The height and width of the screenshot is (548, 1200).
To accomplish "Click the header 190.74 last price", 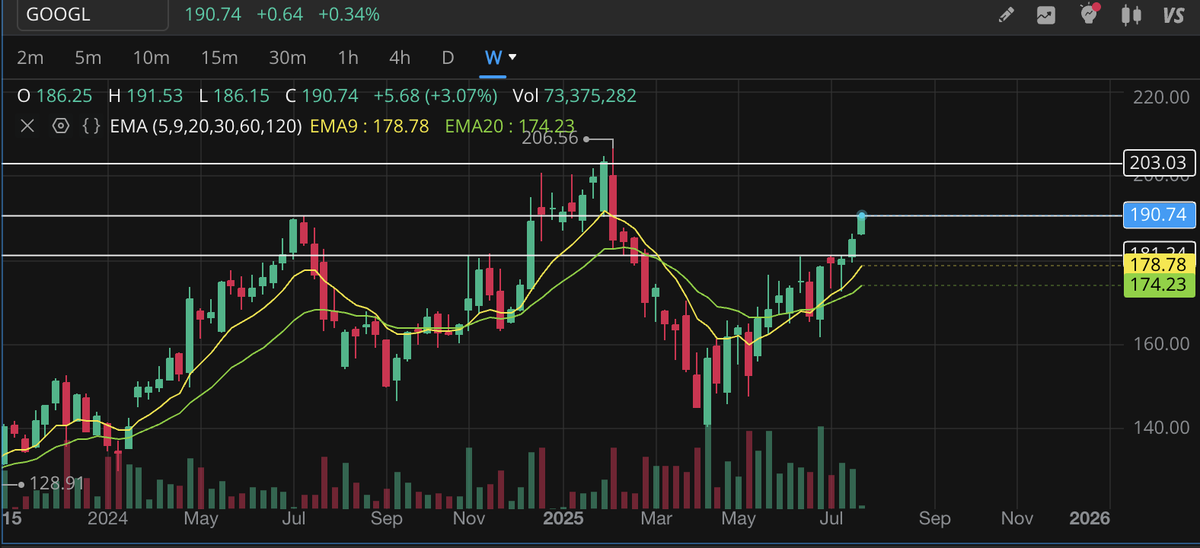I will (215, 15).
